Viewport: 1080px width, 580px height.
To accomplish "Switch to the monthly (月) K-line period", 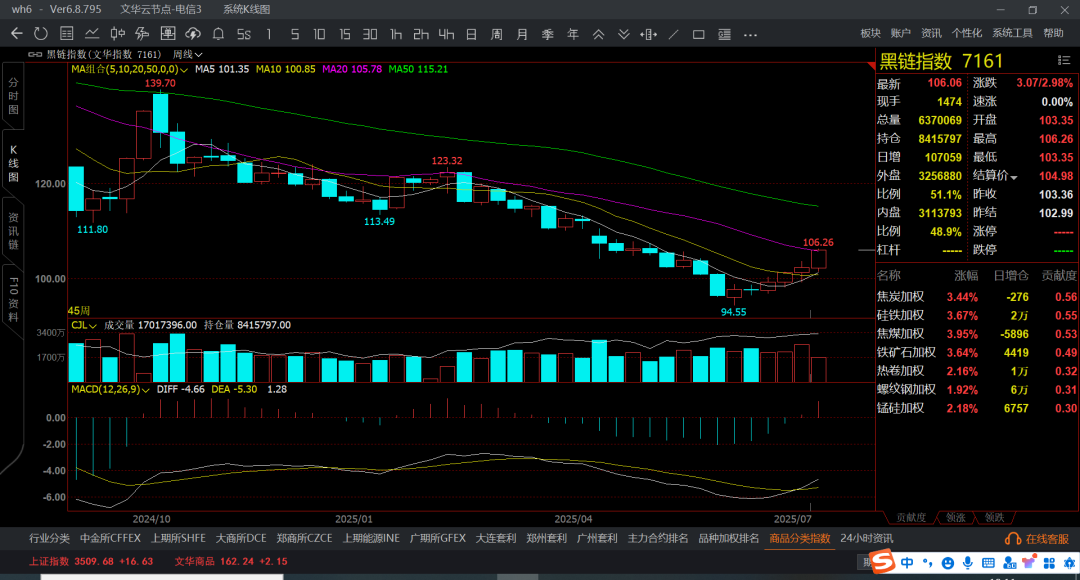I will coord(522,34).
